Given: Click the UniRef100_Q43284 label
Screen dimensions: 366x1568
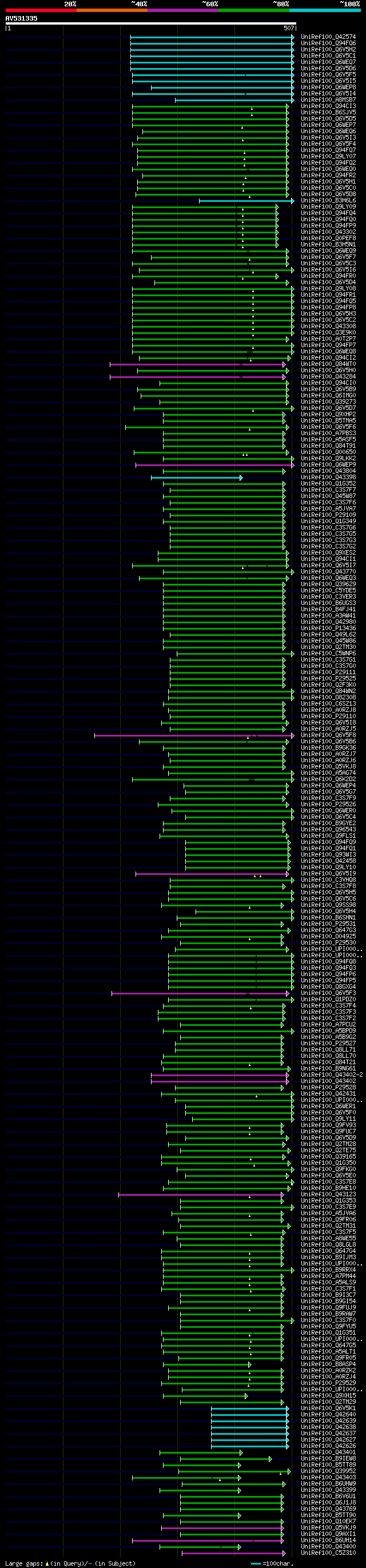Looking at the screenshot, I should point(328,377).
